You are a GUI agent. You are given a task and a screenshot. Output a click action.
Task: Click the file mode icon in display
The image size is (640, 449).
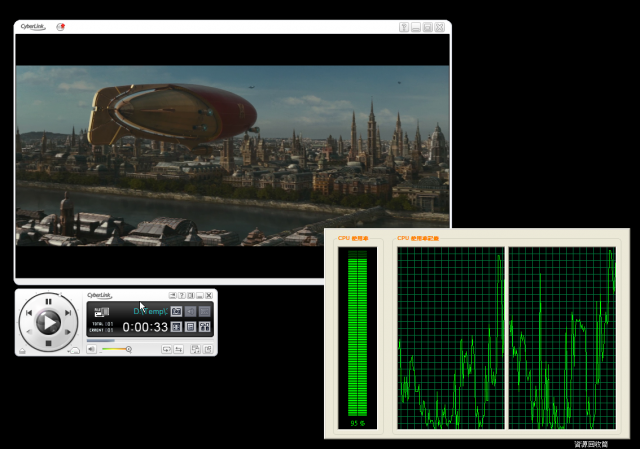[x=102, y=312]
